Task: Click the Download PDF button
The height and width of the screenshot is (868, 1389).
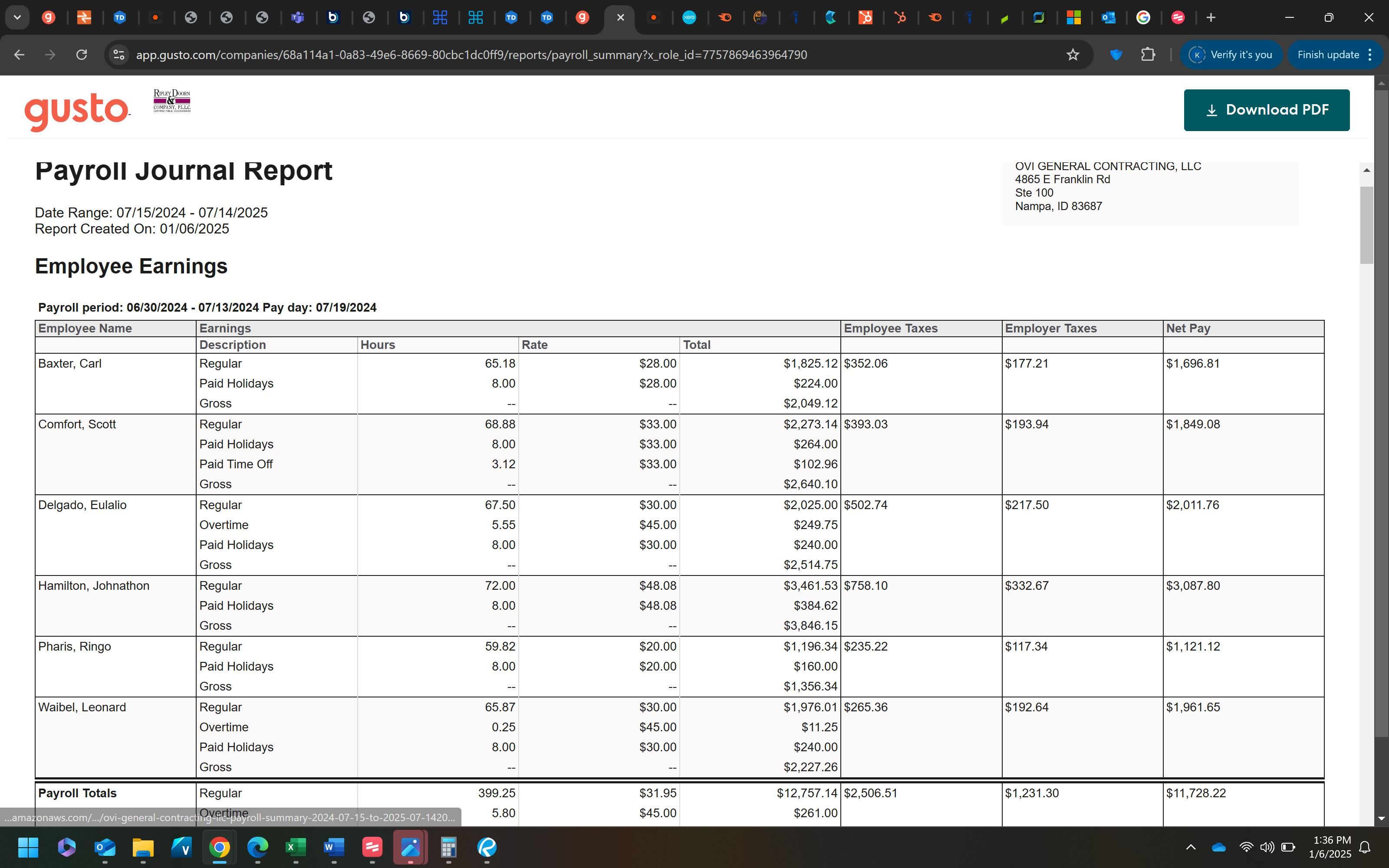Action: 1266,110
